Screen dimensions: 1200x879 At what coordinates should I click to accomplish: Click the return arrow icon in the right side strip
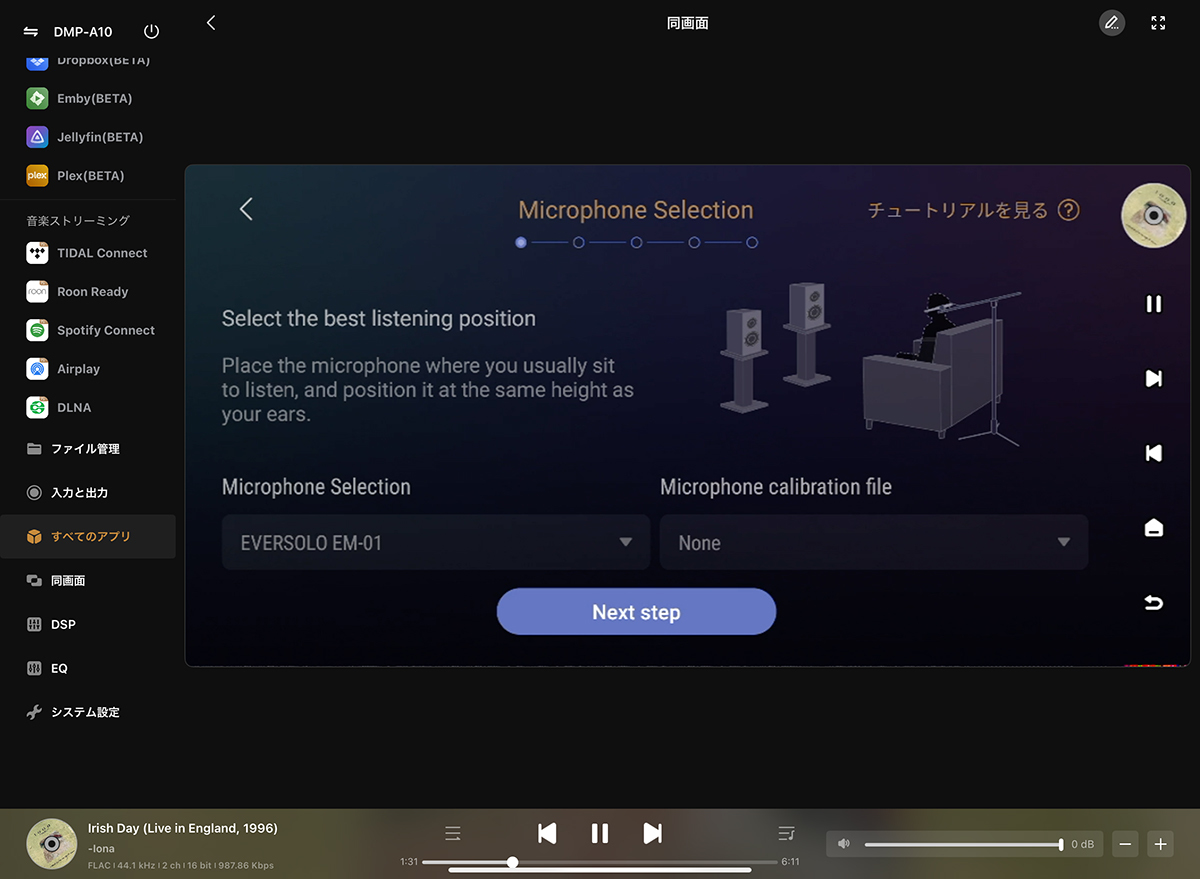click(x=1153, y=602)
